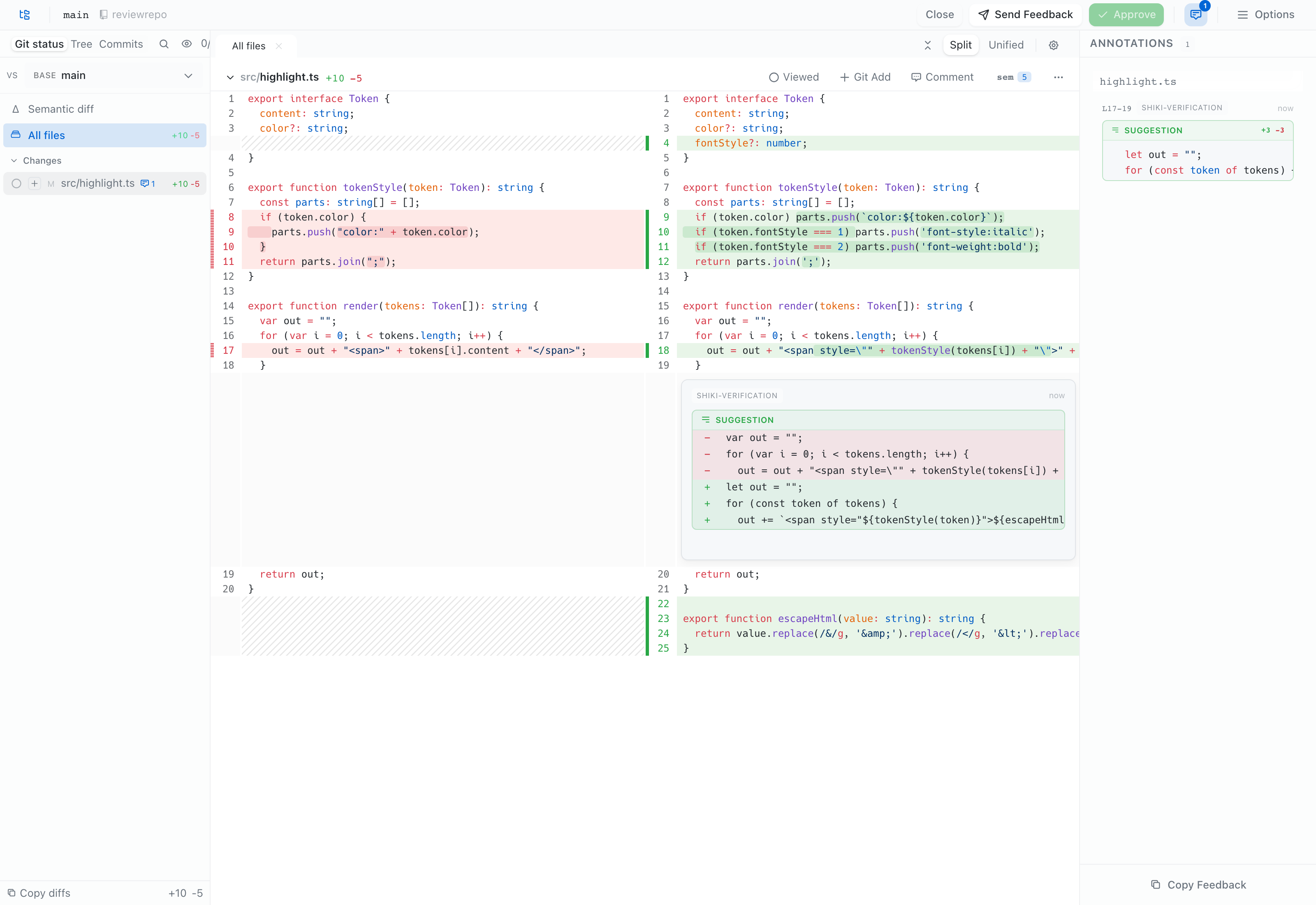Open the annotations chat icon with badge

tap(1195, 15)
